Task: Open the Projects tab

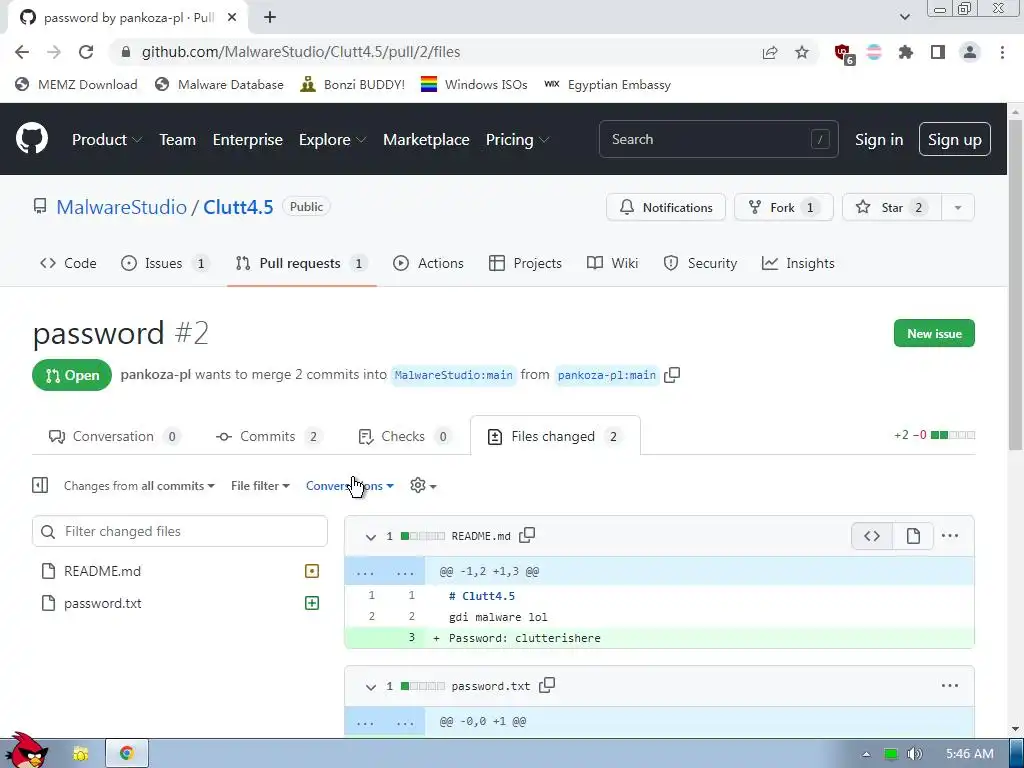Action: coord(525,263)
